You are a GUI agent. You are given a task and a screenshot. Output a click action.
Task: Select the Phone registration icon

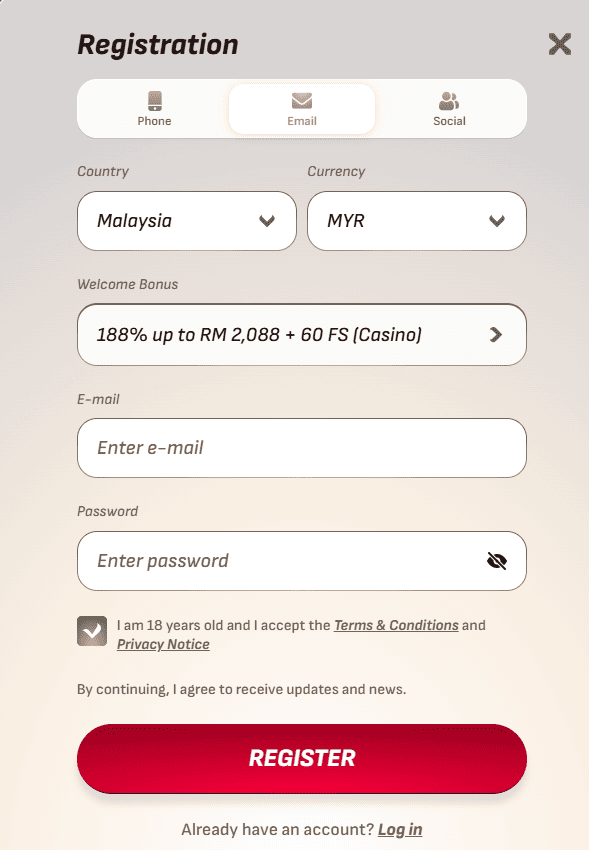pyautogui.click(x=154, y=100)
